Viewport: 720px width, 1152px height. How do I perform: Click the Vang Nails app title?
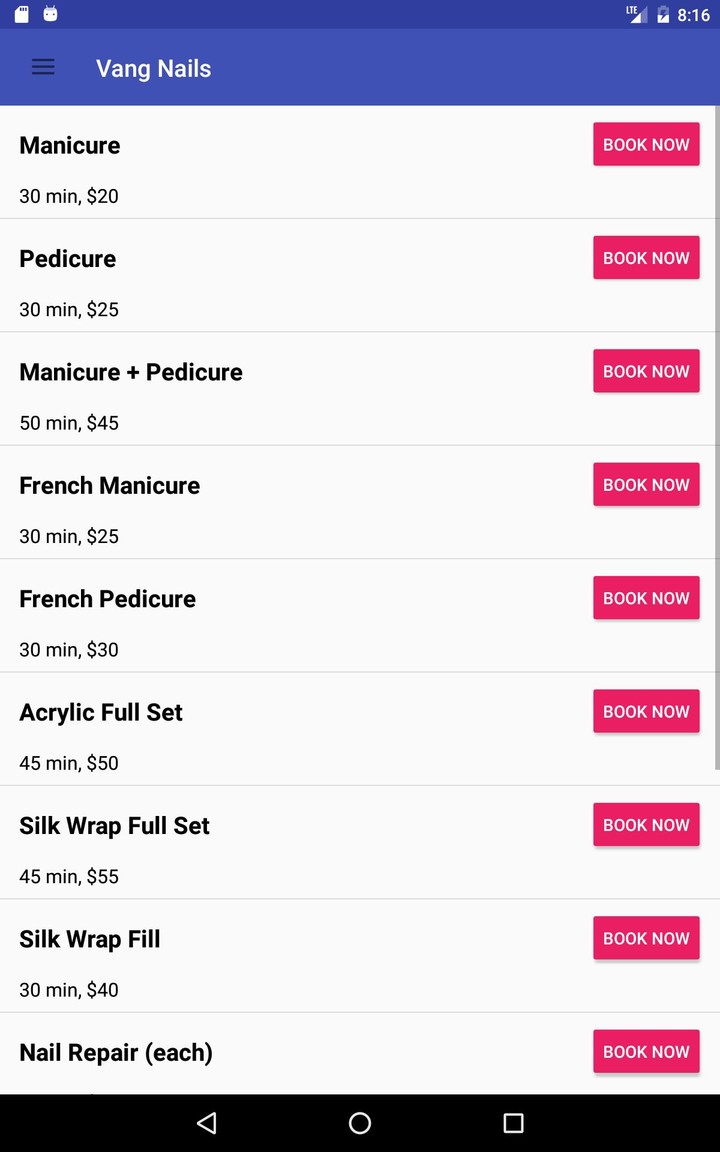153,68
